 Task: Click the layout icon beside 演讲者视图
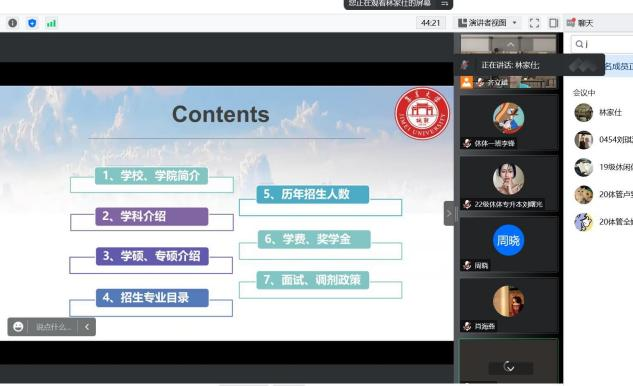click(462, 23)
